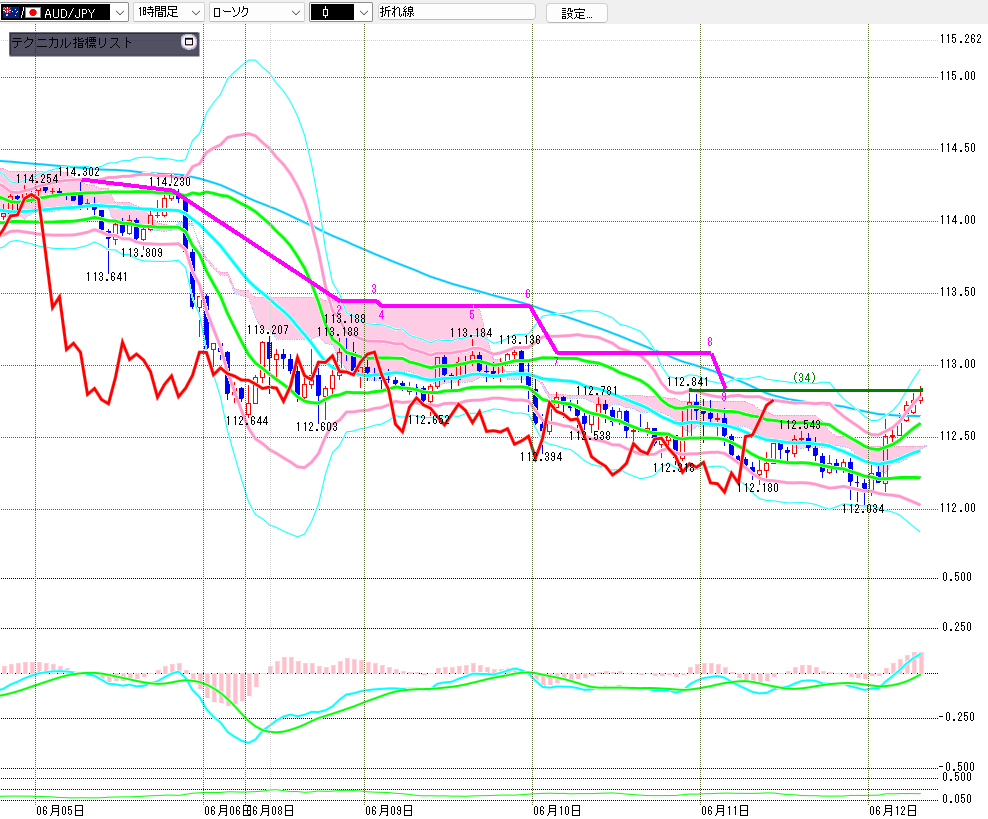Click the magenta wave marker number 6

[x=528, y=294]
